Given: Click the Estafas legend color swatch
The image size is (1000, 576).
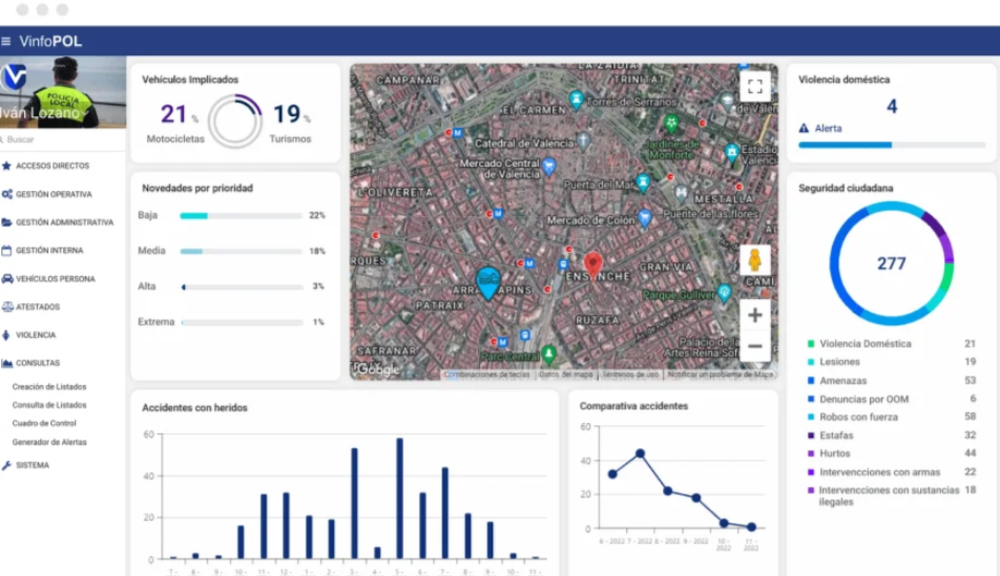Looking at the screenshot, I should (x=811, y=435).
